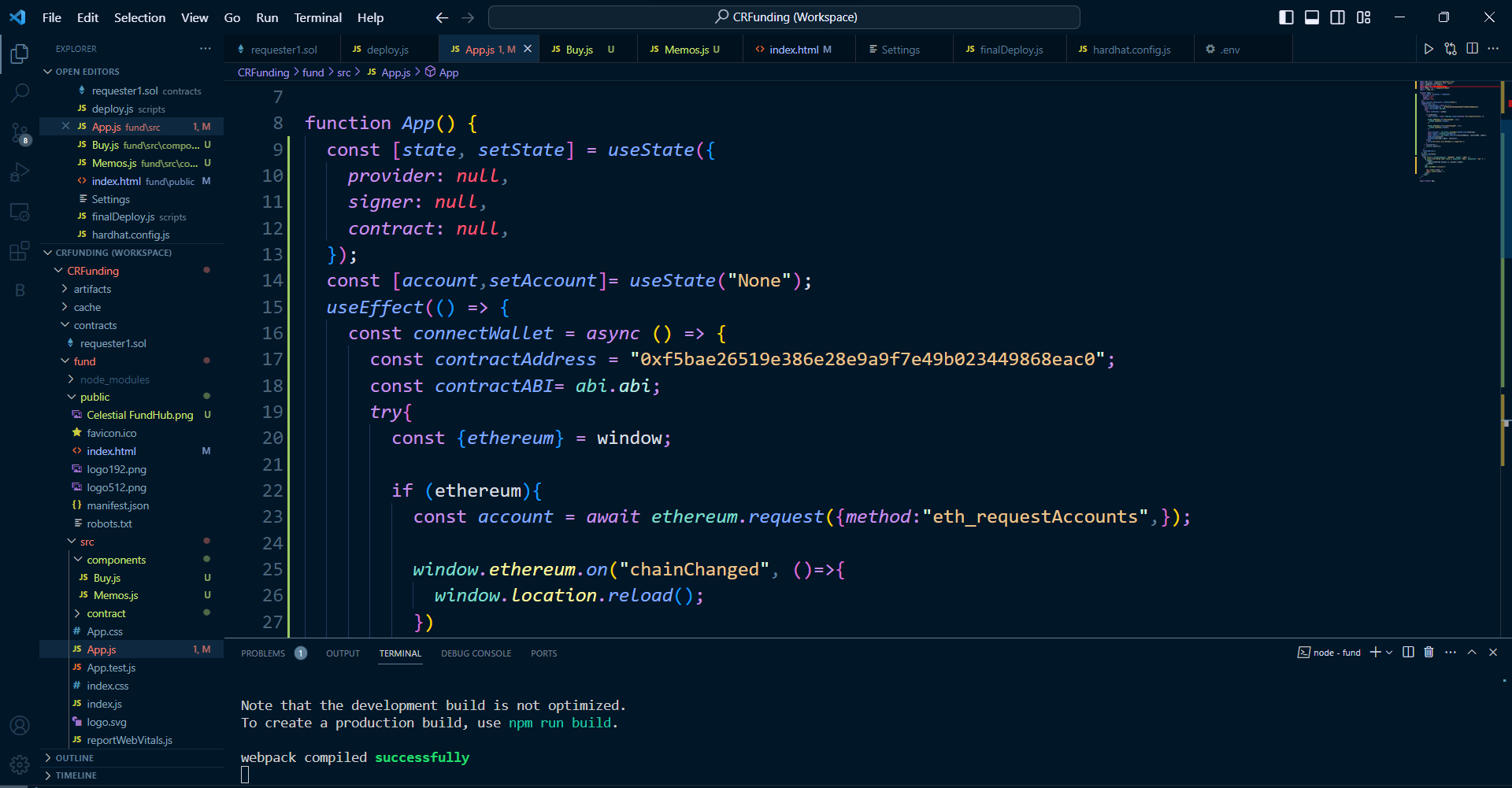Open Remote Explorer in activity bar
The image size is (1512, 788).
(x=20, y=212)
